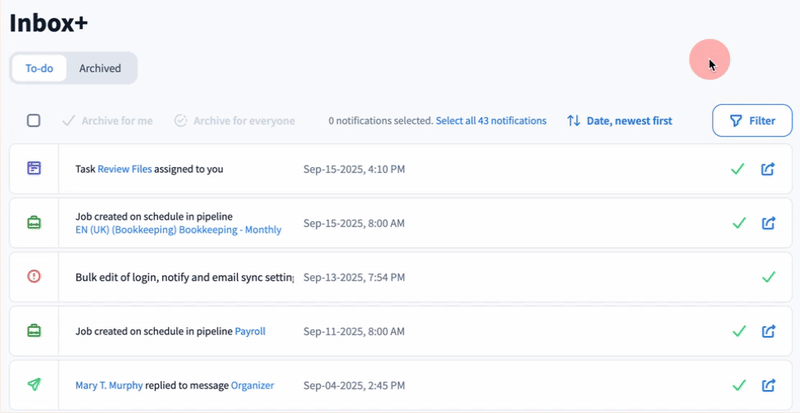Image resolution: width=800 pixels, height=413 pixels.
Task: Toggle the select-all notifications checkbox
Action: [34, 121]
